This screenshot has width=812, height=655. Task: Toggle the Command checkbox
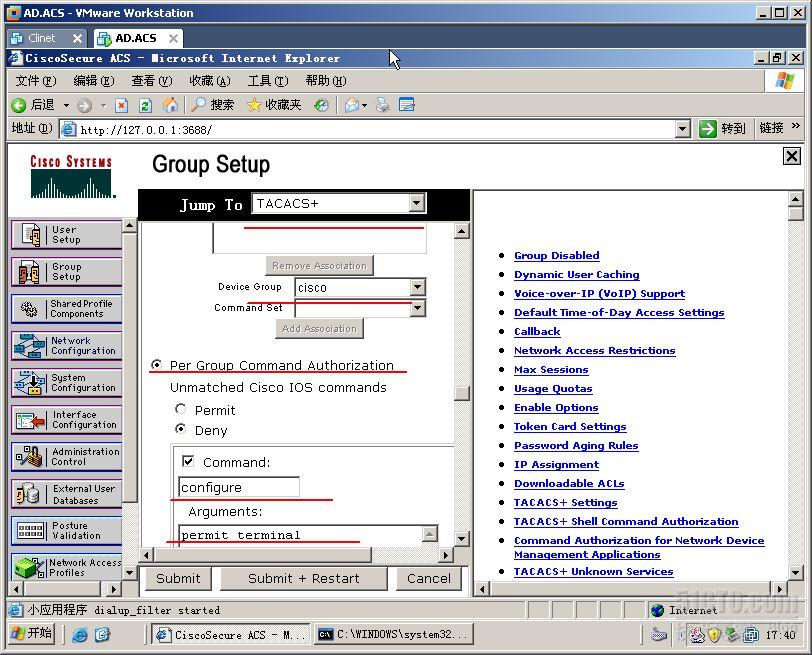pyautogui.click(x=188, y=461)
